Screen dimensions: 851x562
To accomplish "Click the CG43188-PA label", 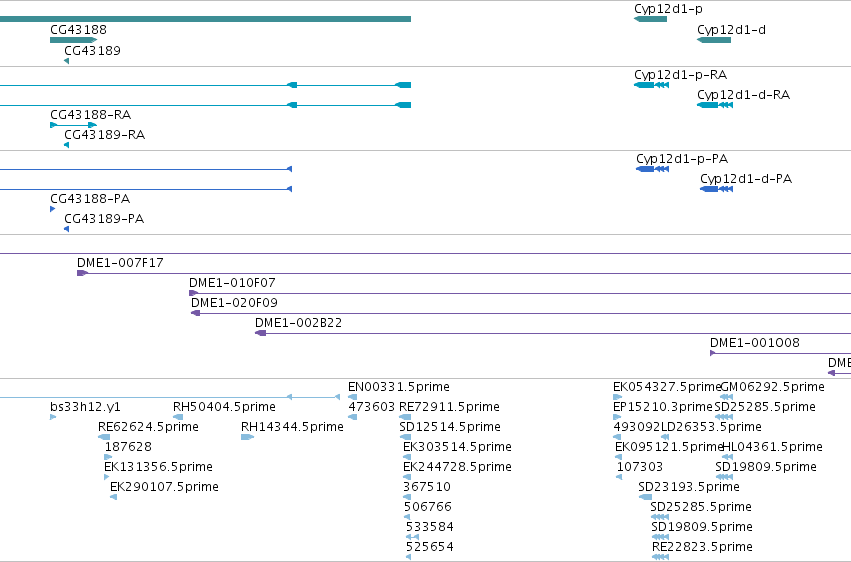I will 90,199.
